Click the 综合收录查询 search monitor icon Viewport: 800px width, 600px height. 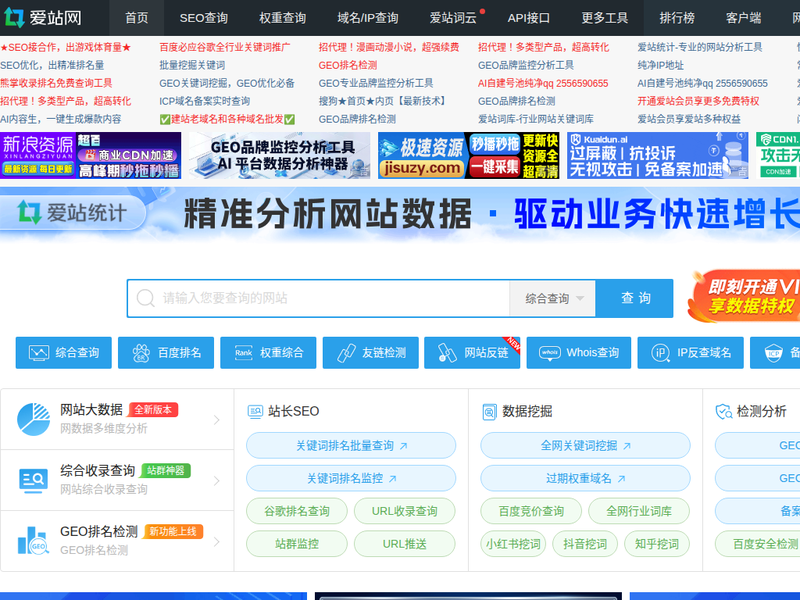34,481
